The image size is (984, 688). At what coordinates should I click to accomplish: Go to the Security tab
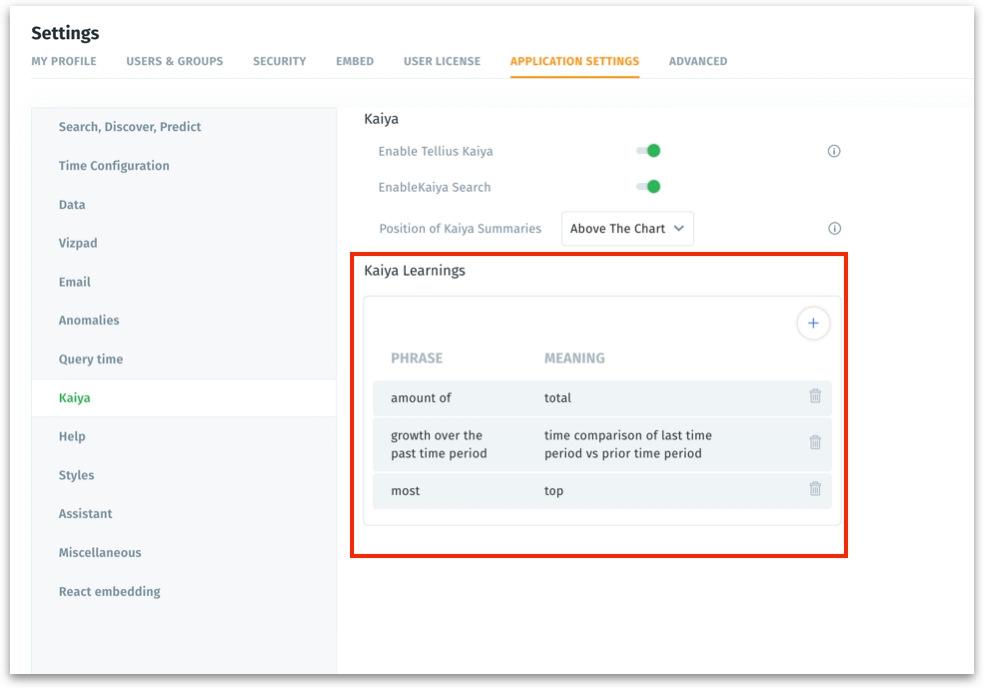(x=279, y=61)
